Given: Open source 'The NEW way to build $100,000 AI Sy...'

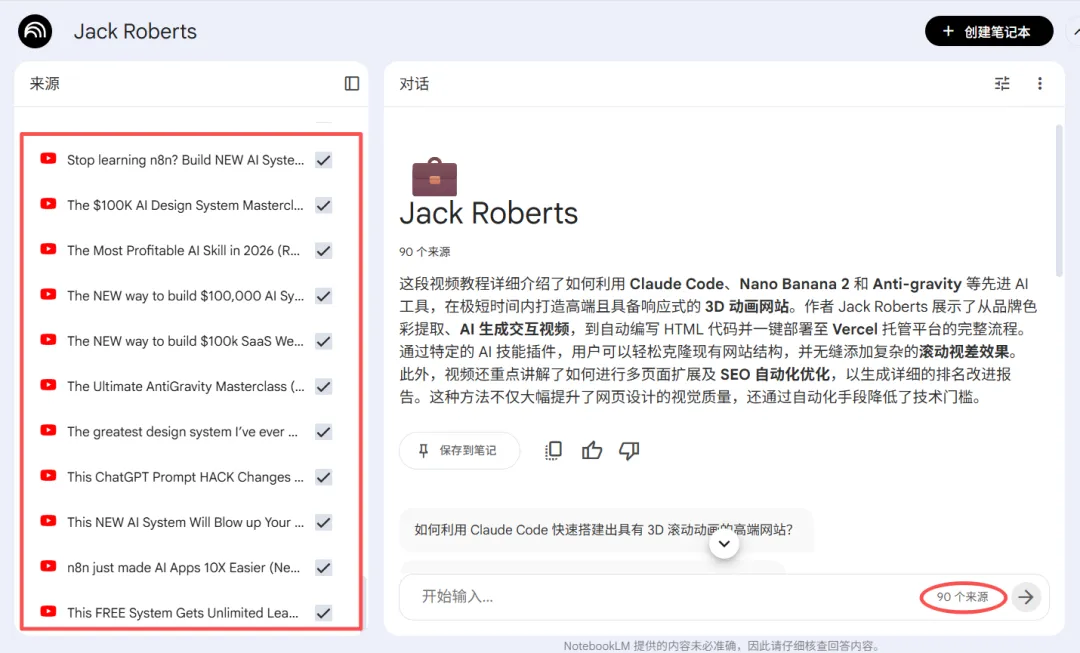Looking at the screenshot, I should click(x=185, y=296).
